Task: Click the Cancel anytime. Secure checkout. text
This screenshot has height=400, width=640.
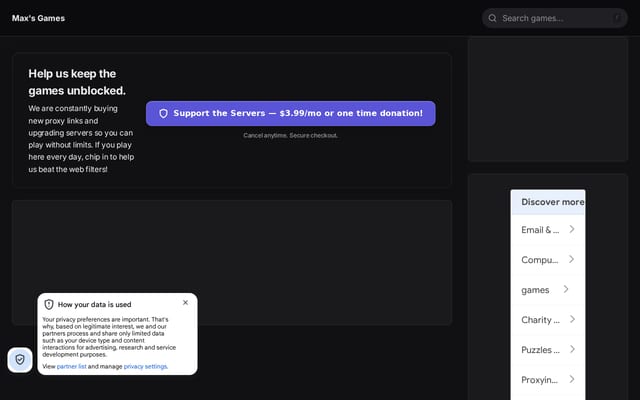Action: 291,136
